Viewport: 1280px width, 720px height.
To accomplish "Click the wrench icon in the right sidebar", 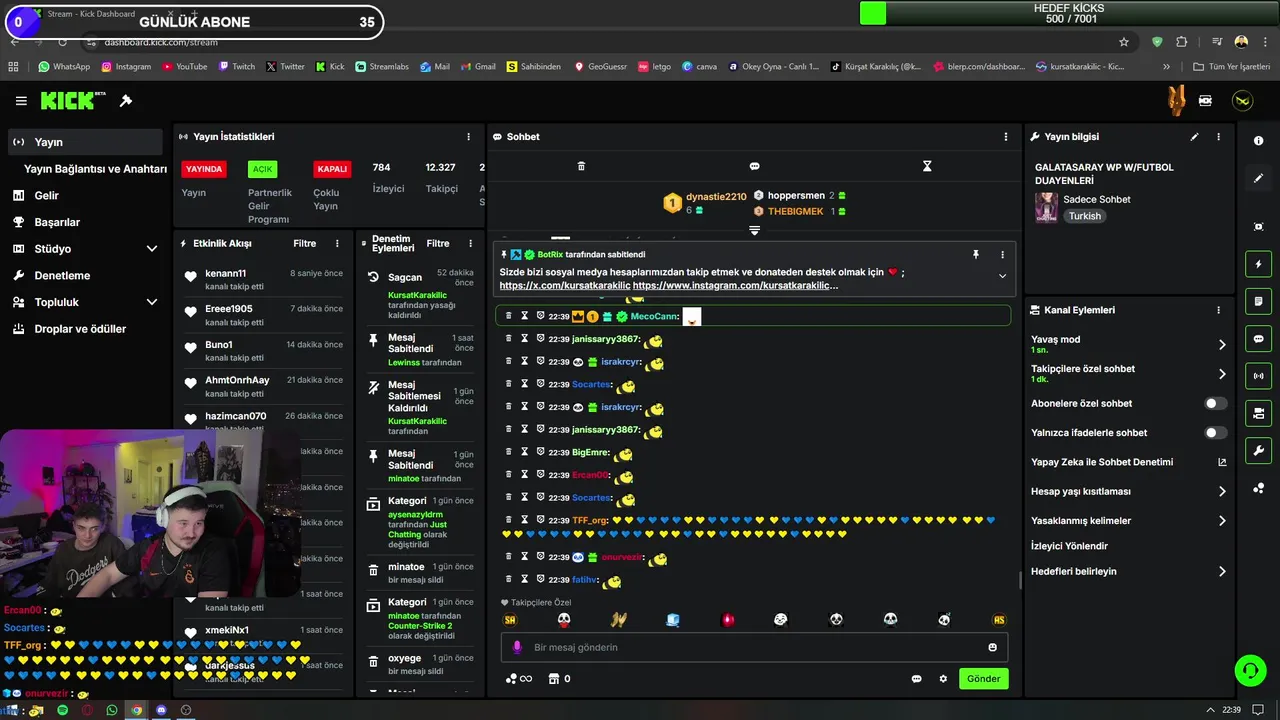I will pyautogui.click(x=1258, y=450).
